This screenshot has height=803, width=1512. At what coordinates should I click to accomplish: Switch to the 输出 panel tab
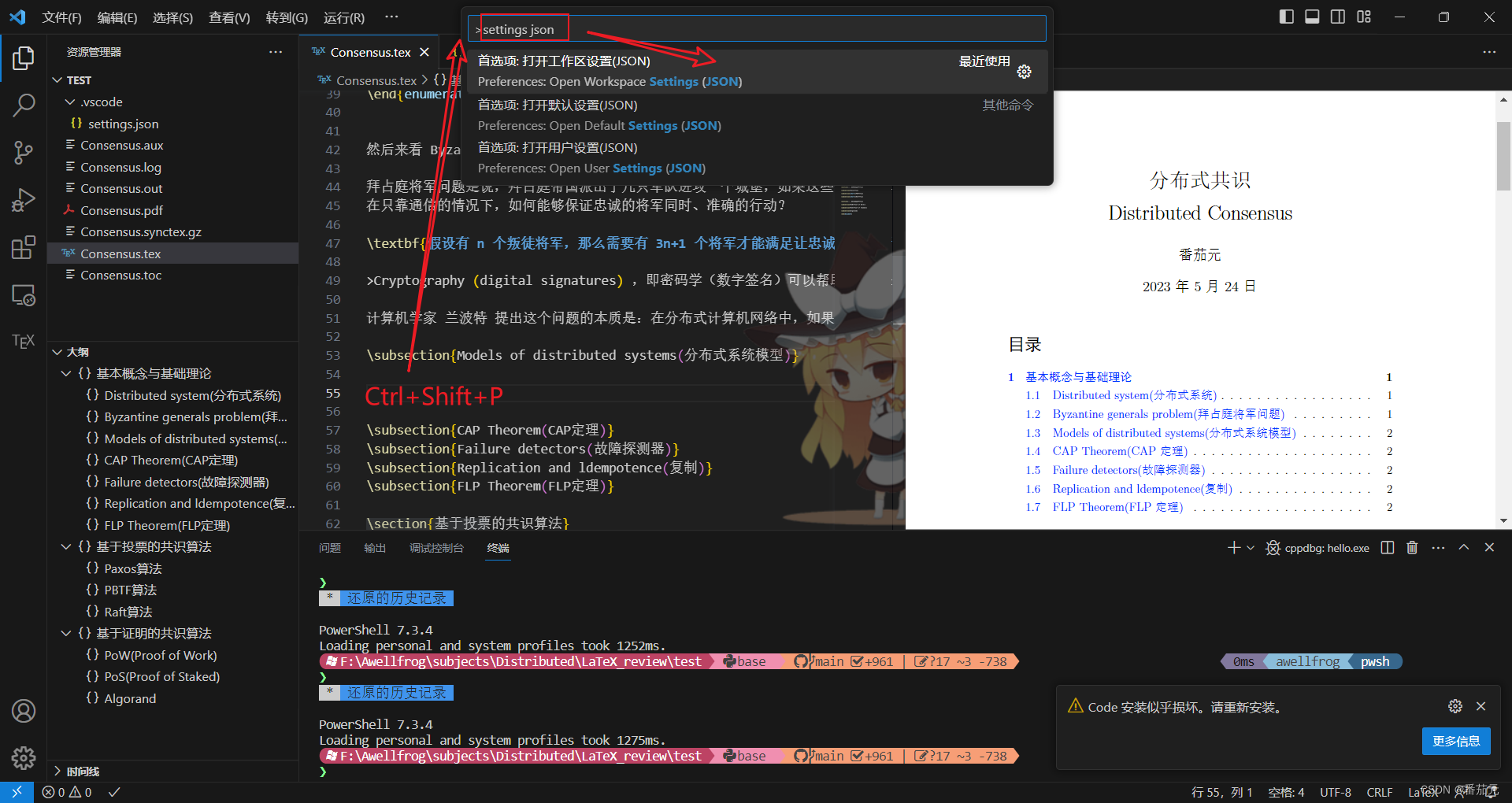pyautogui.click(x=375, y=548)
